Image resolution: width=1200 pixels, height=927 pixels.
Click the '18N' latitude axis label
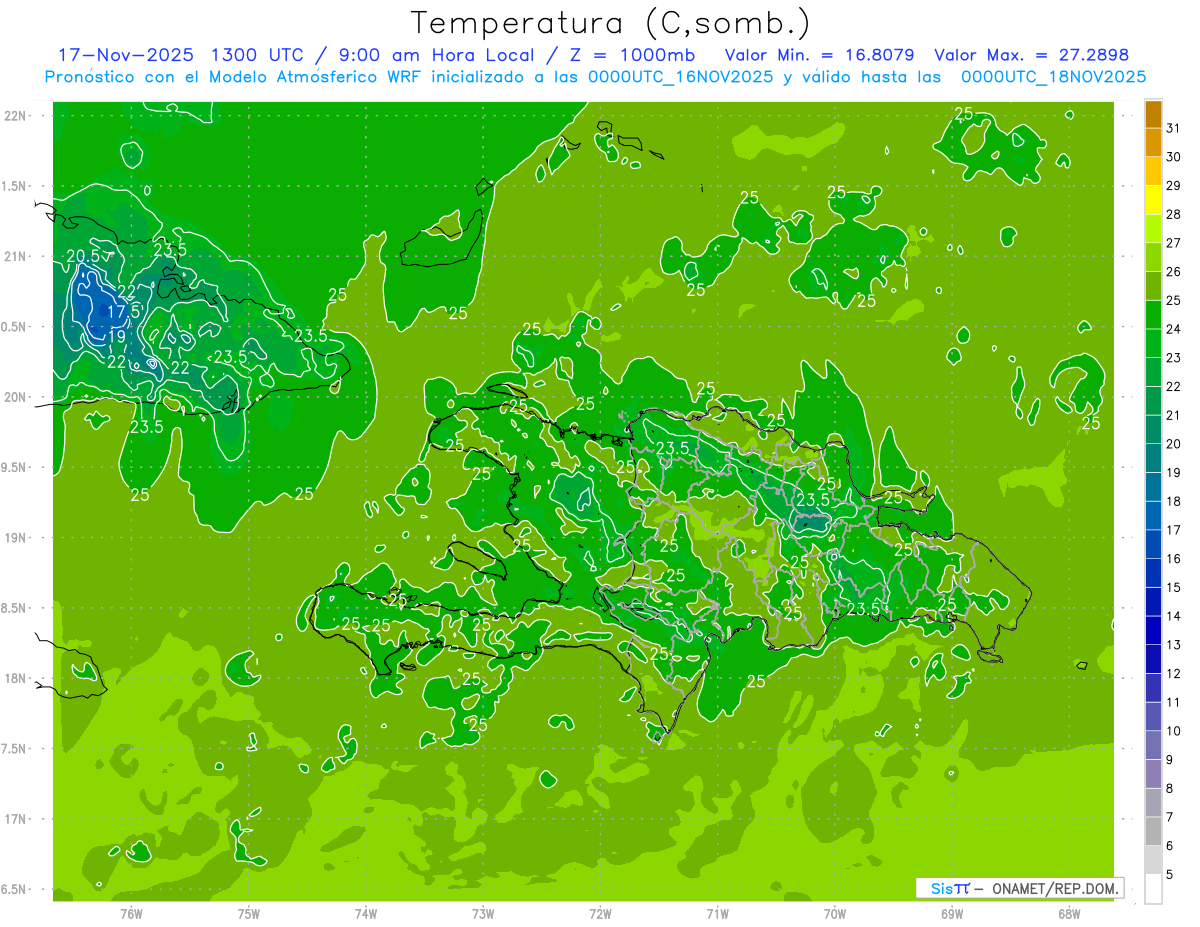pyautogui.click(x=15, y=678)
